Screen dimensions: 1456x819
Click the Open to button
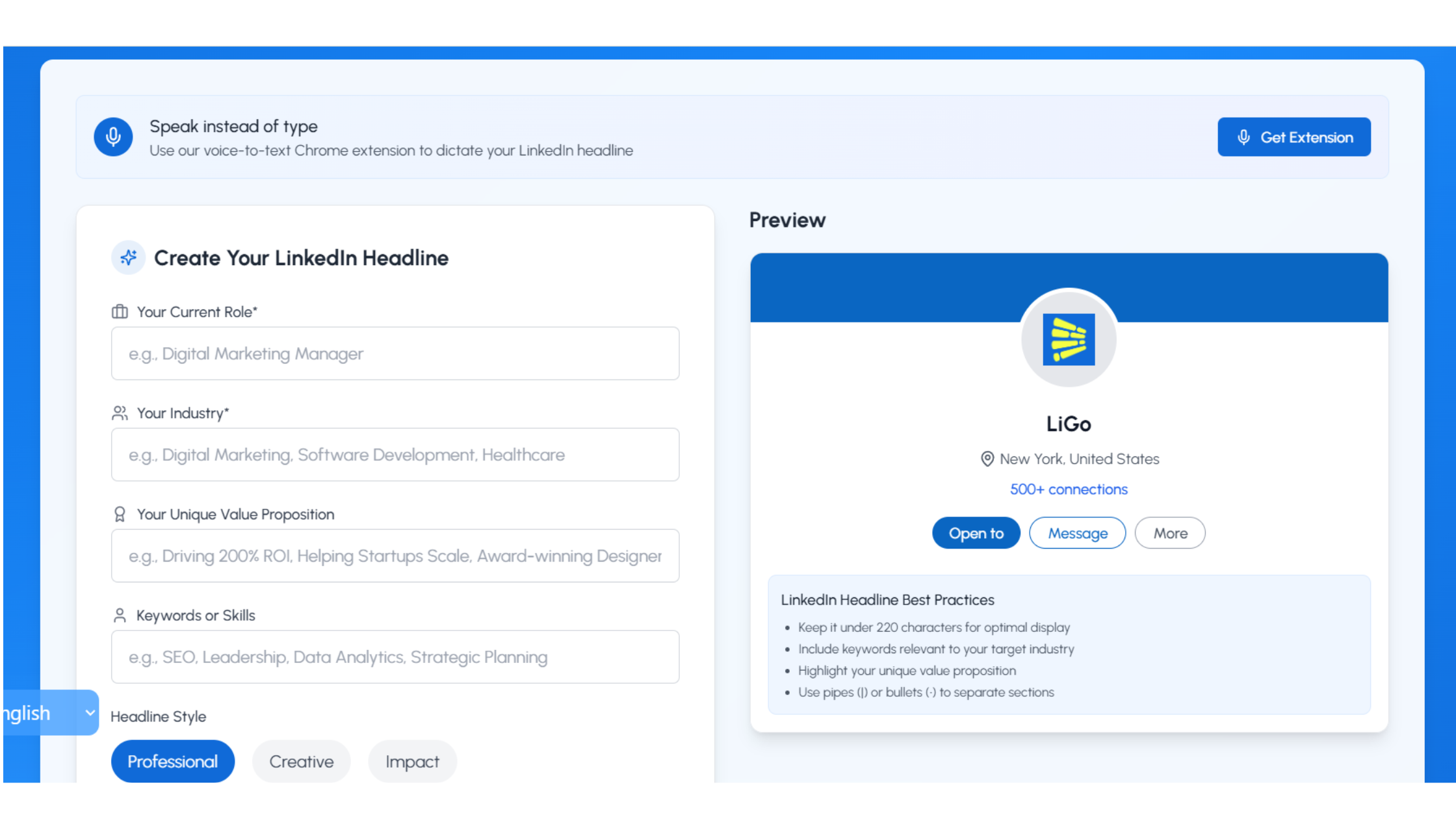pos(976,533)
